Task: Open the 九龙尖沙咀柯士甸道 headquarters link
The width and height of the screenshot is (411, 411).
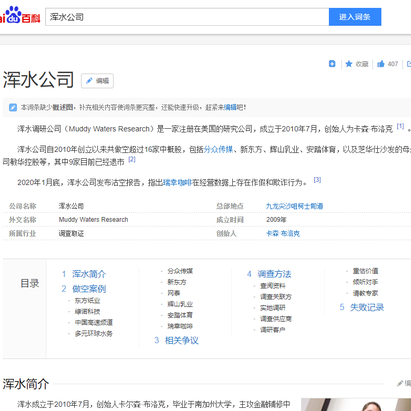Action: pos(294,206)
